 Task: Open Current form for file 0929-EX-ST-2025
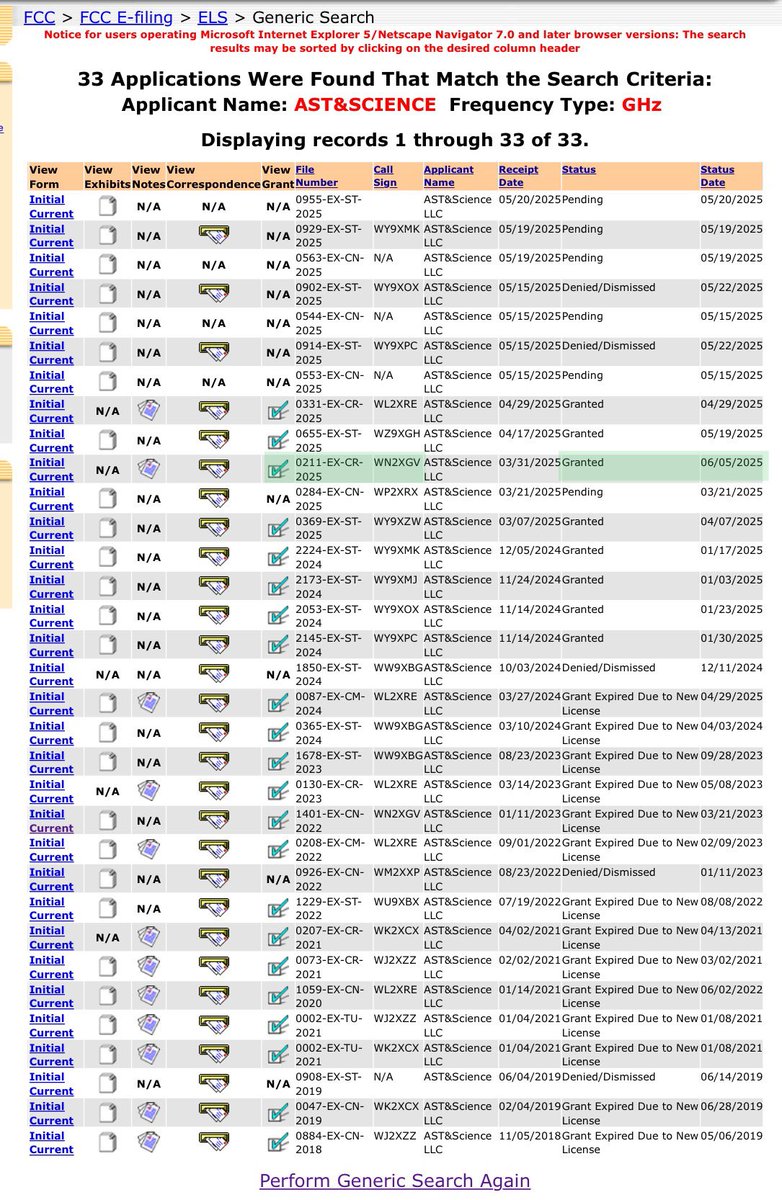coord(51,243)
